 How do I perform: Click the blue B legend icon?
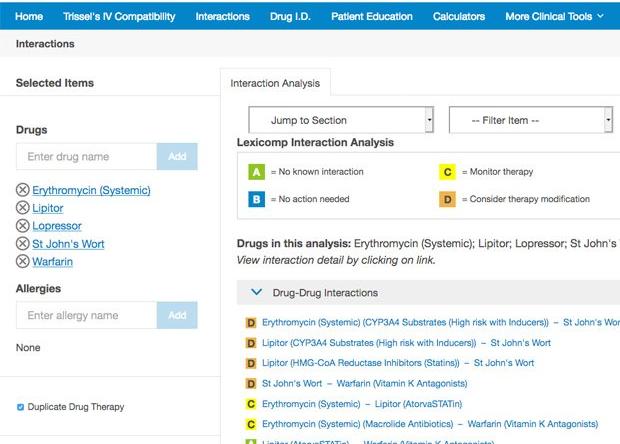click(x=257, y=199)
